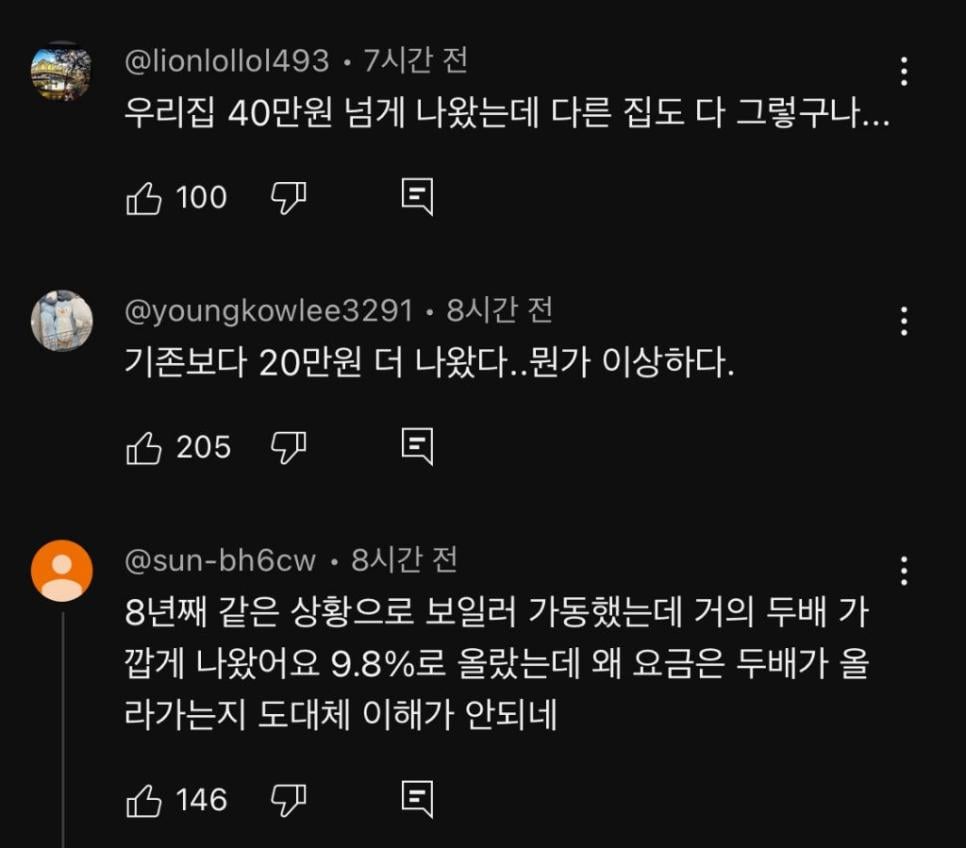Image resolution: width=966 pixels, height=848 pixels.
Task: Reply to the @lionlollol493 comment
Action: (417, 198)
